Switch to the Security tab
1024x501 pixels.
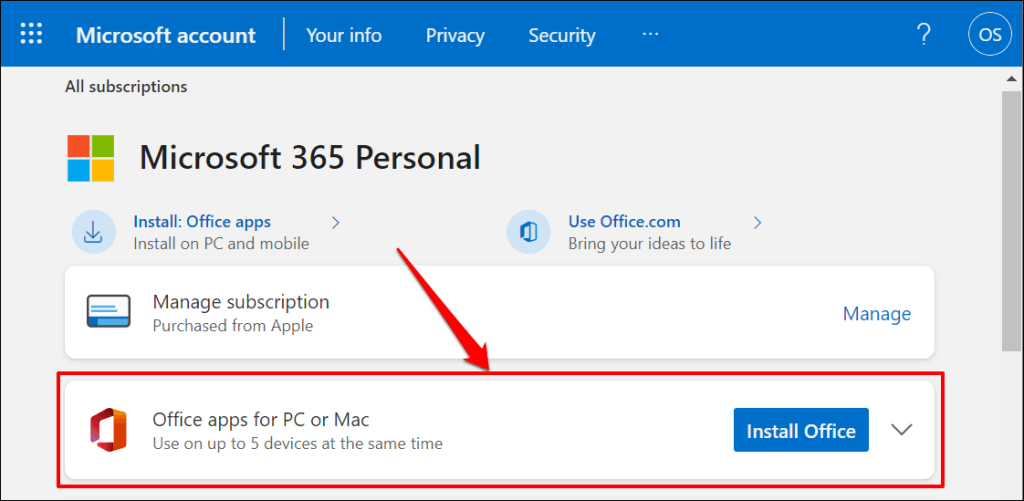562,35
